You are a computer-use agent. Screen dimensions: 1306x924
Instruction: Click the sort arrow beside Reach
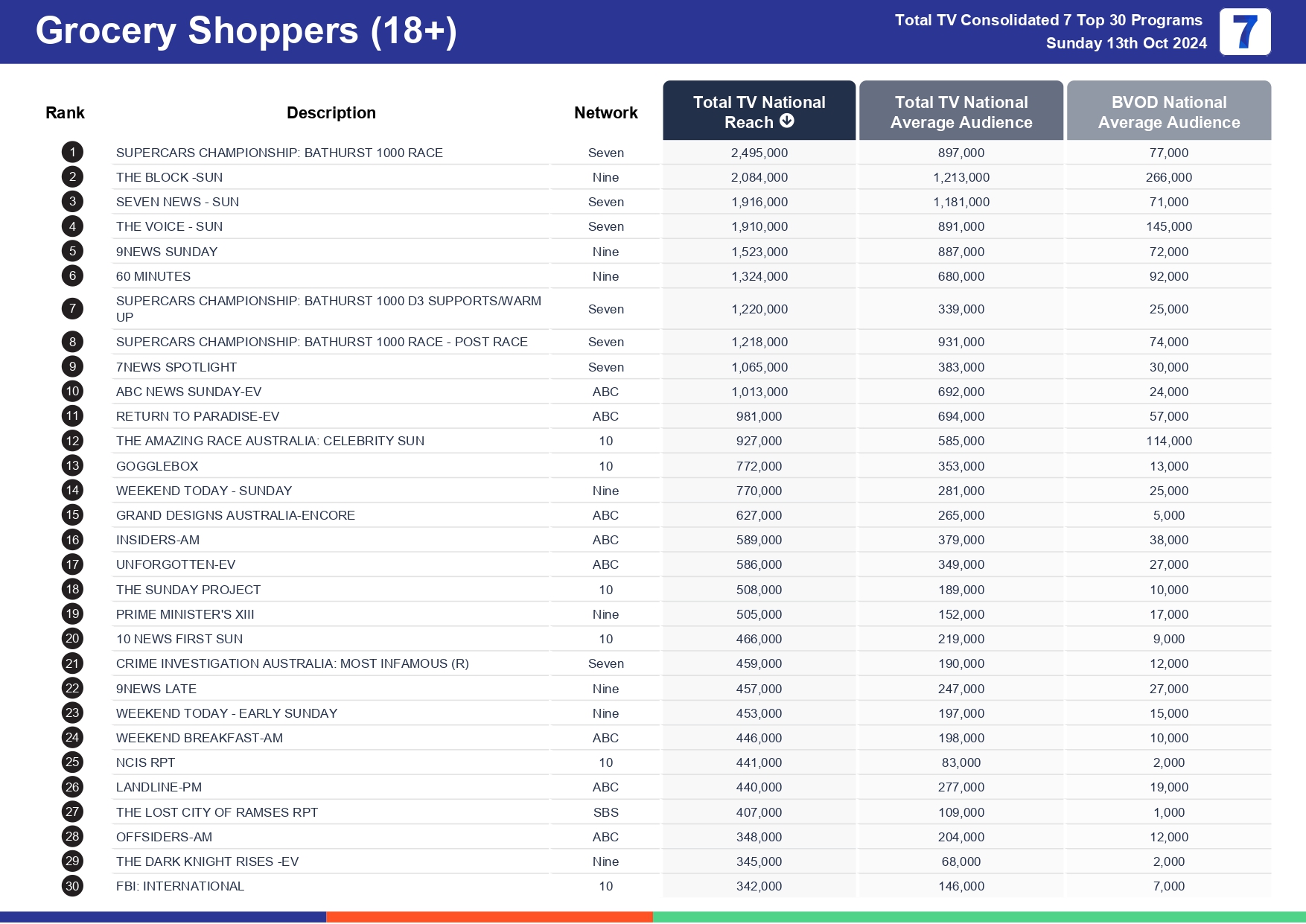coord(786,121)
